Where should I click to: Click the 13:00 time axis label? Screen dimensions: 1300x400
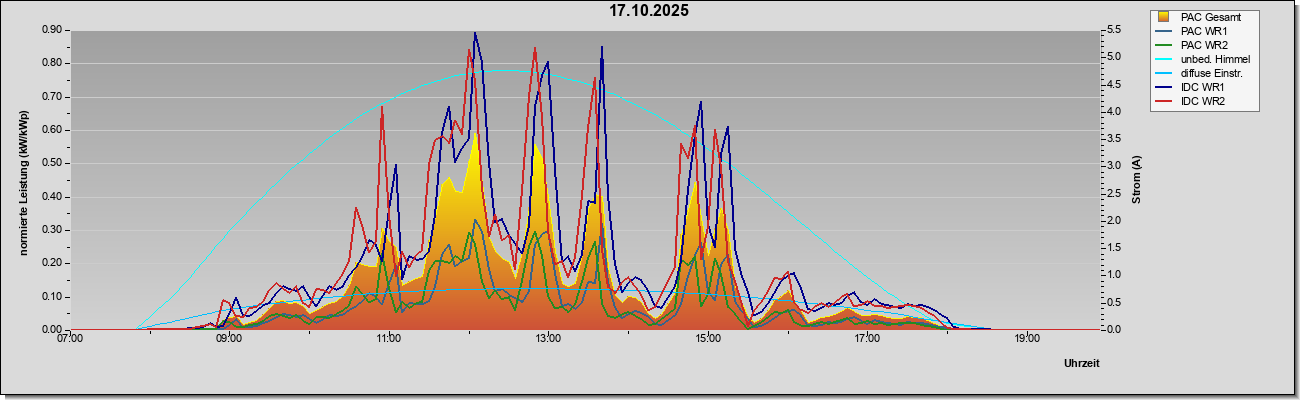pos(548,339)
